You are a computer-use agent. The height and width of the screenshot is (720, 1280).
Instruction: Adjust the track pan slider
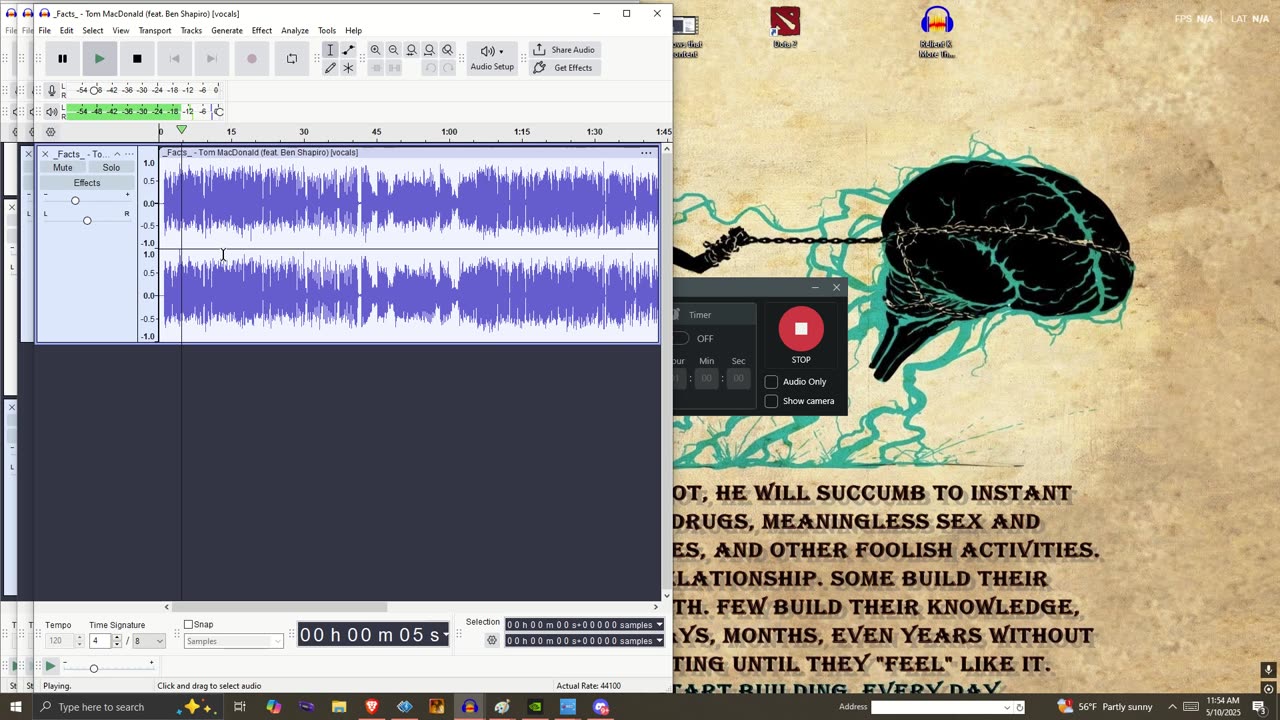coord(87,220)
